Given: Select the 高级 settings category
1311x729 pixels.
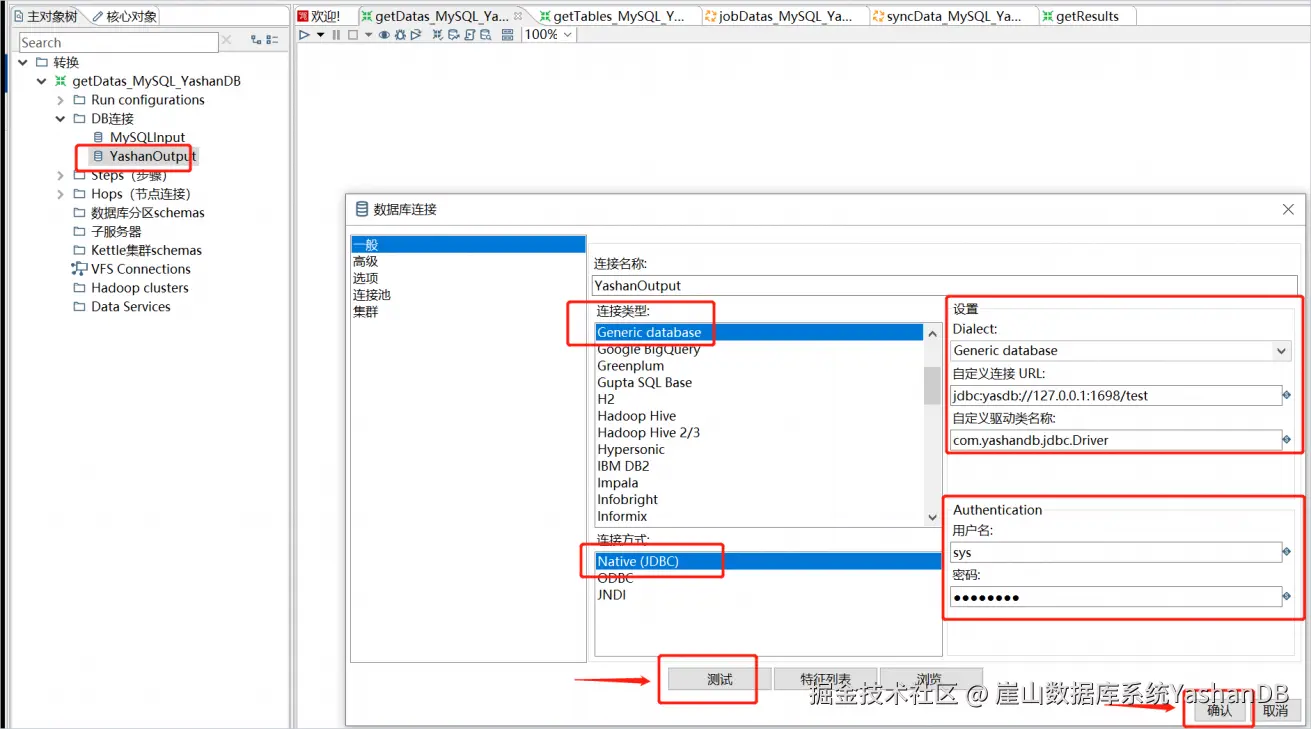Looking at the screenshot, I should [x=365, y=261].
